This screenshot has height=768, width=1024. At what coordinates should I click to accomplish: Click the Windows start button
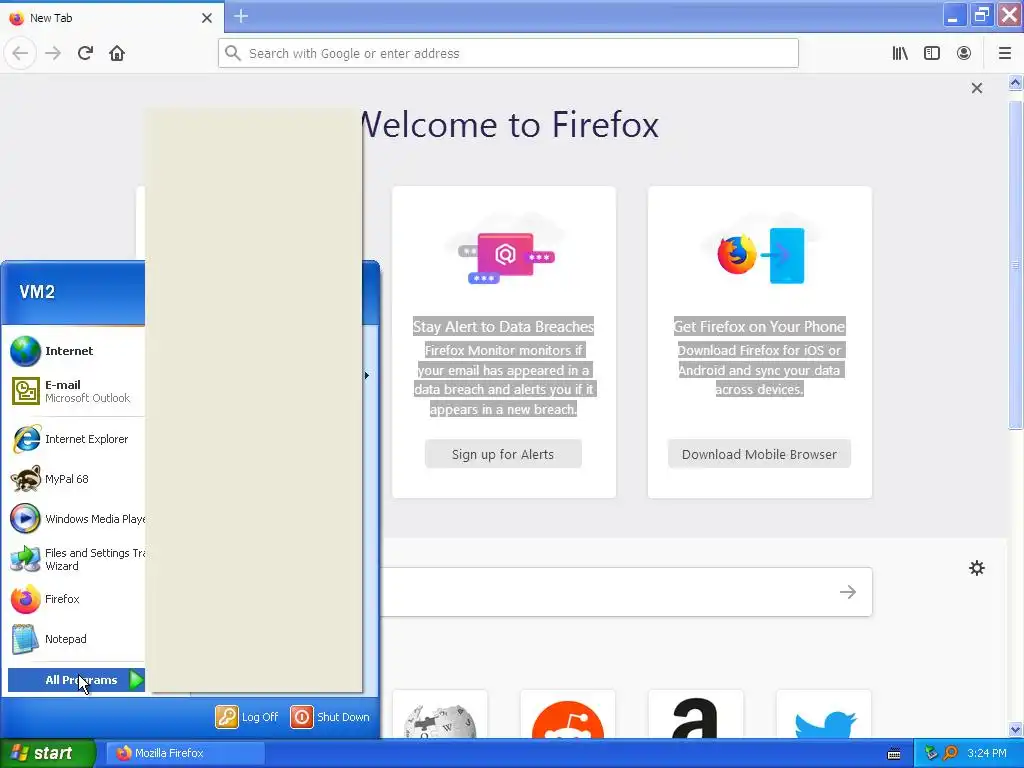point(47,753)
